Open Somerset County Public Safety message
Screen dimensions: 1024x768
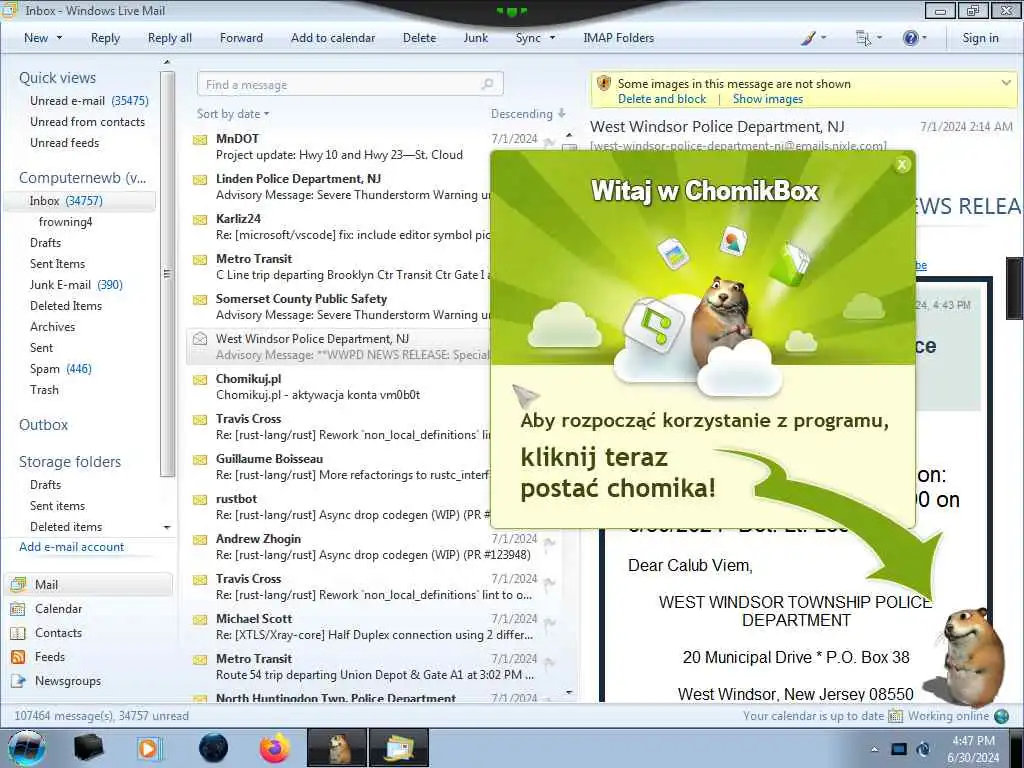[x=340, y=307]
